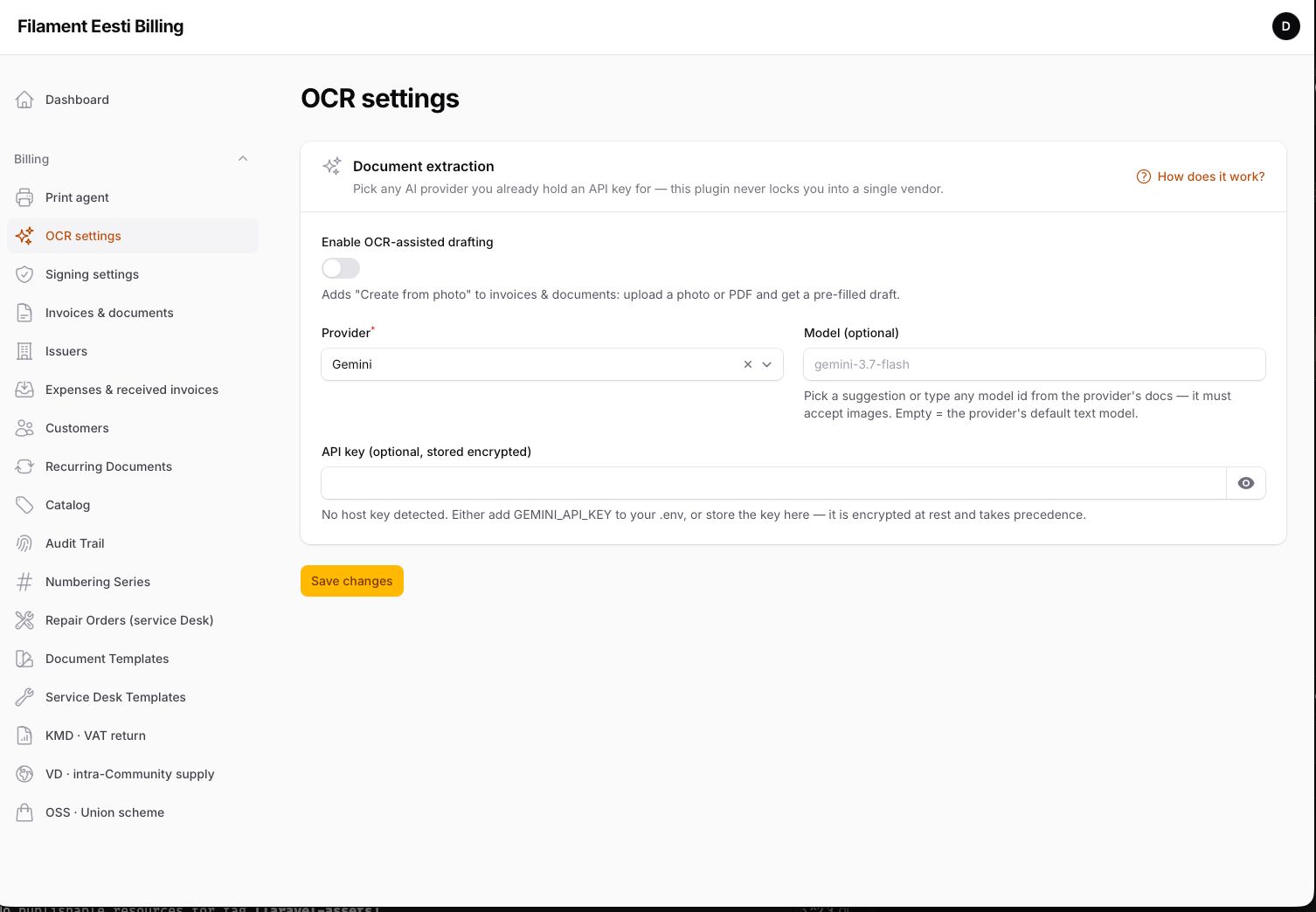Click the KMD VAT return chart icon
1316x912 pixels.
click(x=24, y=736)
